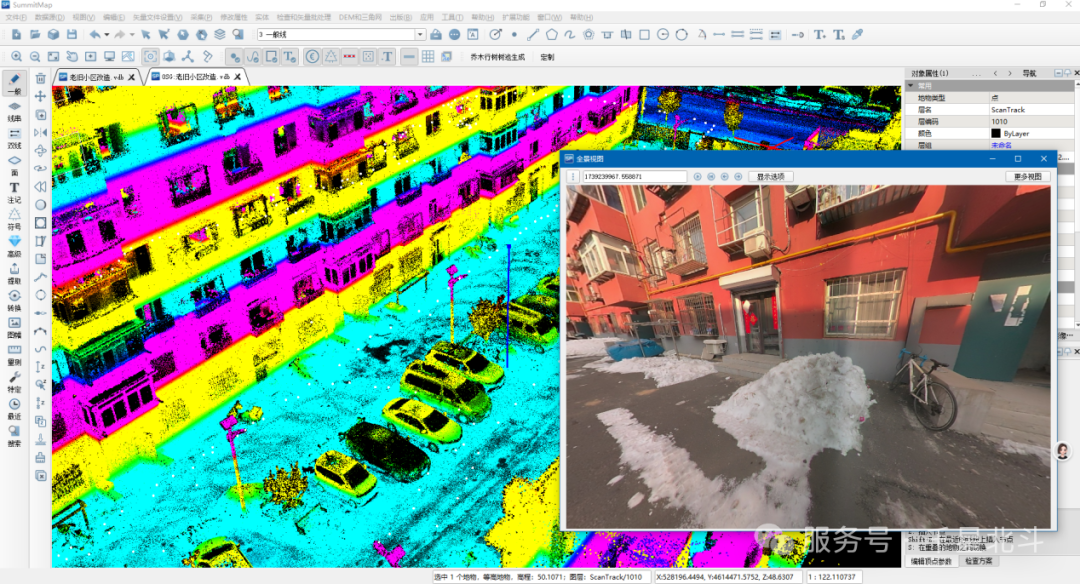
Task: Toggle the curve snap mode button
Action: click(253, 56)
